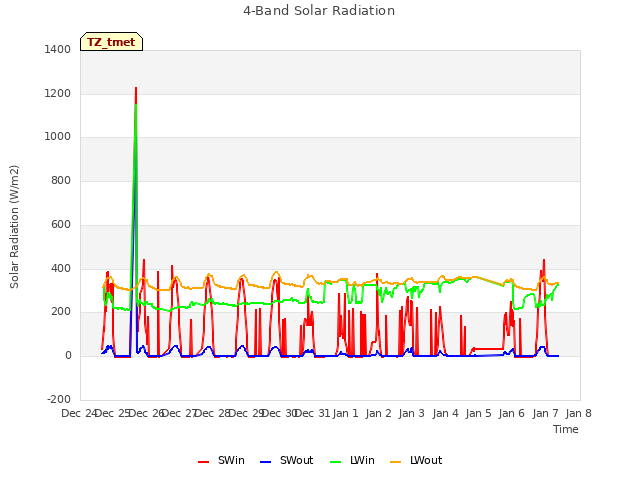The image size is (640, 480).
Task: Click the Solar Radiation (W/m2) axis title
Action: tap(14, 227)
